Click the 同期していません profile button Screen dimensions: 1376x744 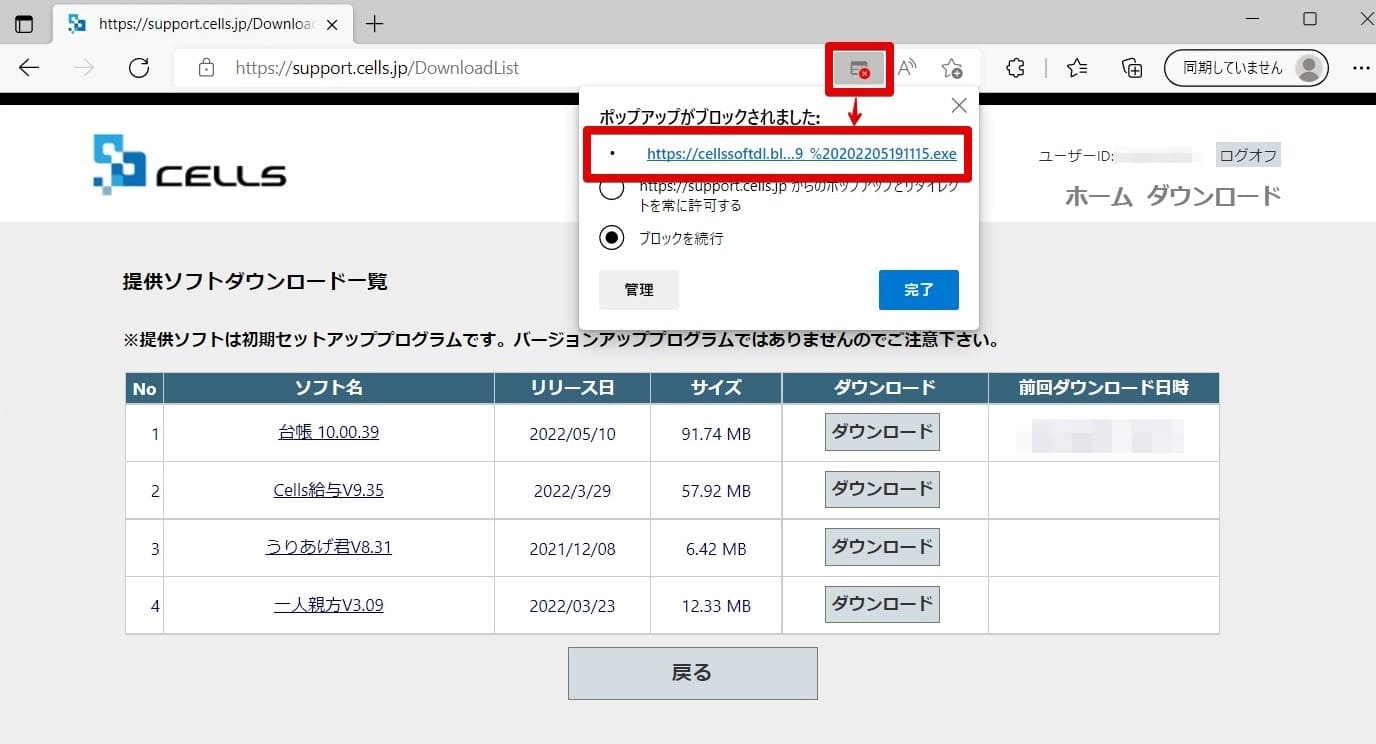click(1246, 68)
